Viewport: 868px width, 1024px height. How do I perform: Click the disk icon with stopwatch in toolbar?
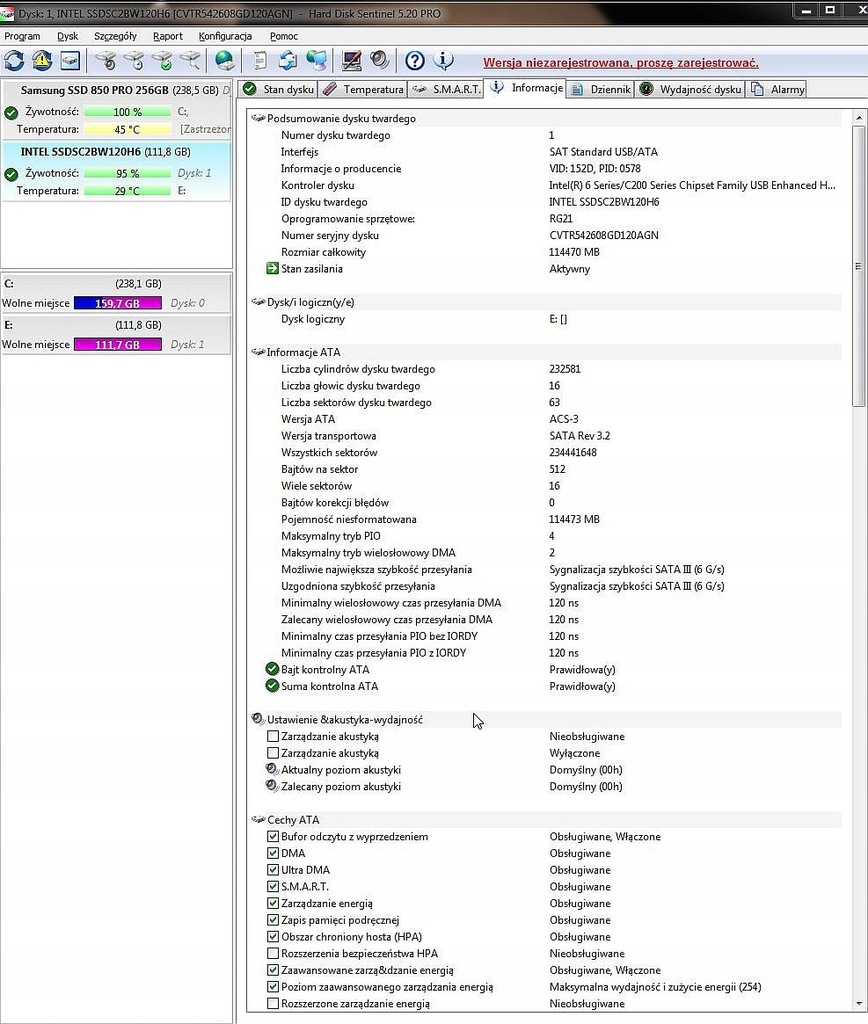point(106,61)
